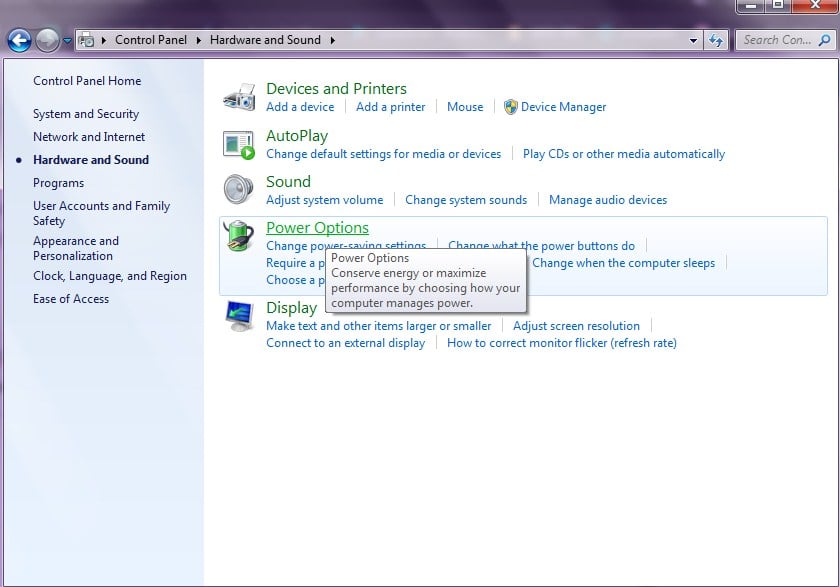Click the Forward navigation arrow button

point(47,40)
